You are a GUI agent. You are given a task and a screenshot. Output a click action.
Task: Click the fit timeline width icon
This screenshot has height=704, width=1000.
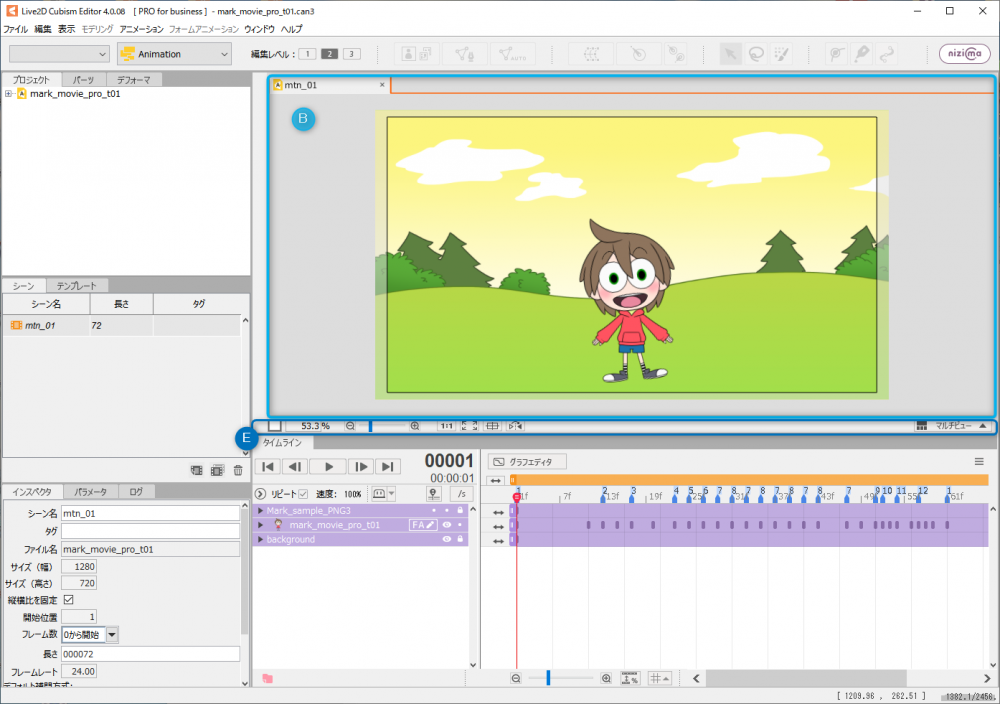[x=630, y=678]
